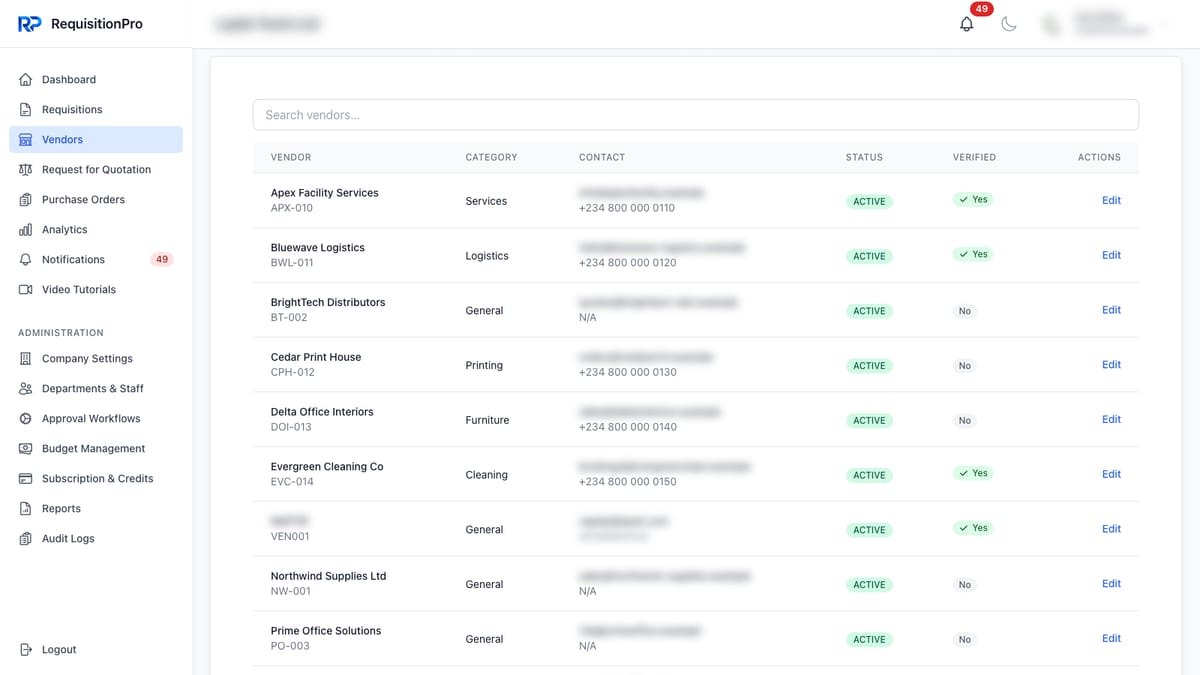Click the CONTACT column header
The image size is (1200, 675).
[602, 157]
